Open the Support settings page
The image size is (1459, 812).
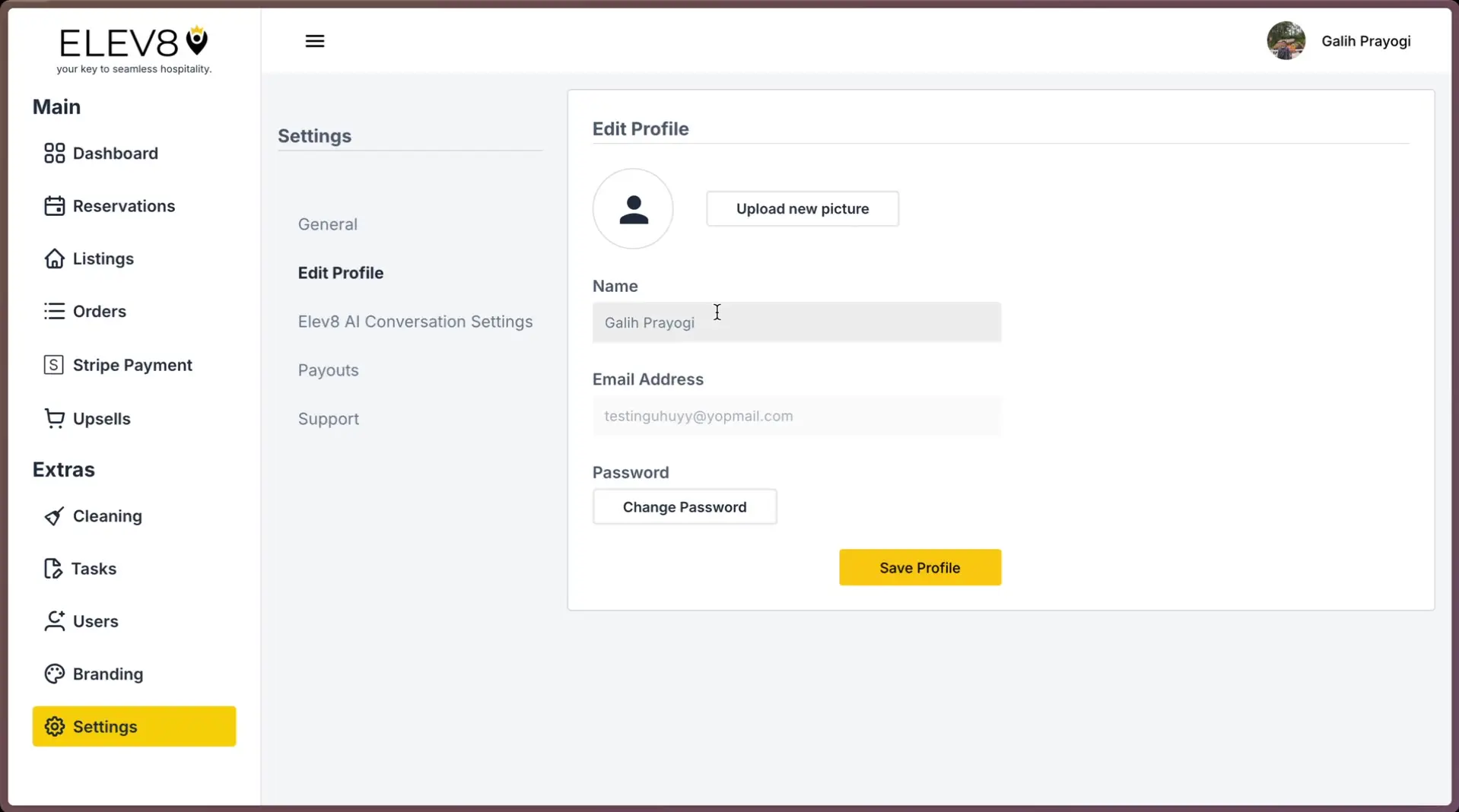pyautogui.click(x=328, y=418)
